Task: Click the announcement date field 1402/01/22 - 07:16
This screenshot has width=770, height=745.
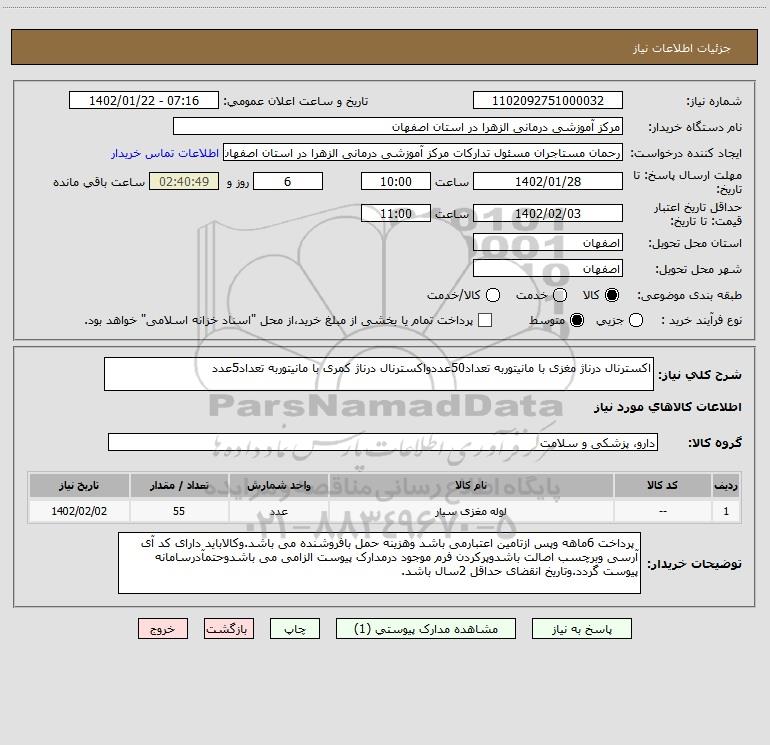Action: tap(144, 101)
